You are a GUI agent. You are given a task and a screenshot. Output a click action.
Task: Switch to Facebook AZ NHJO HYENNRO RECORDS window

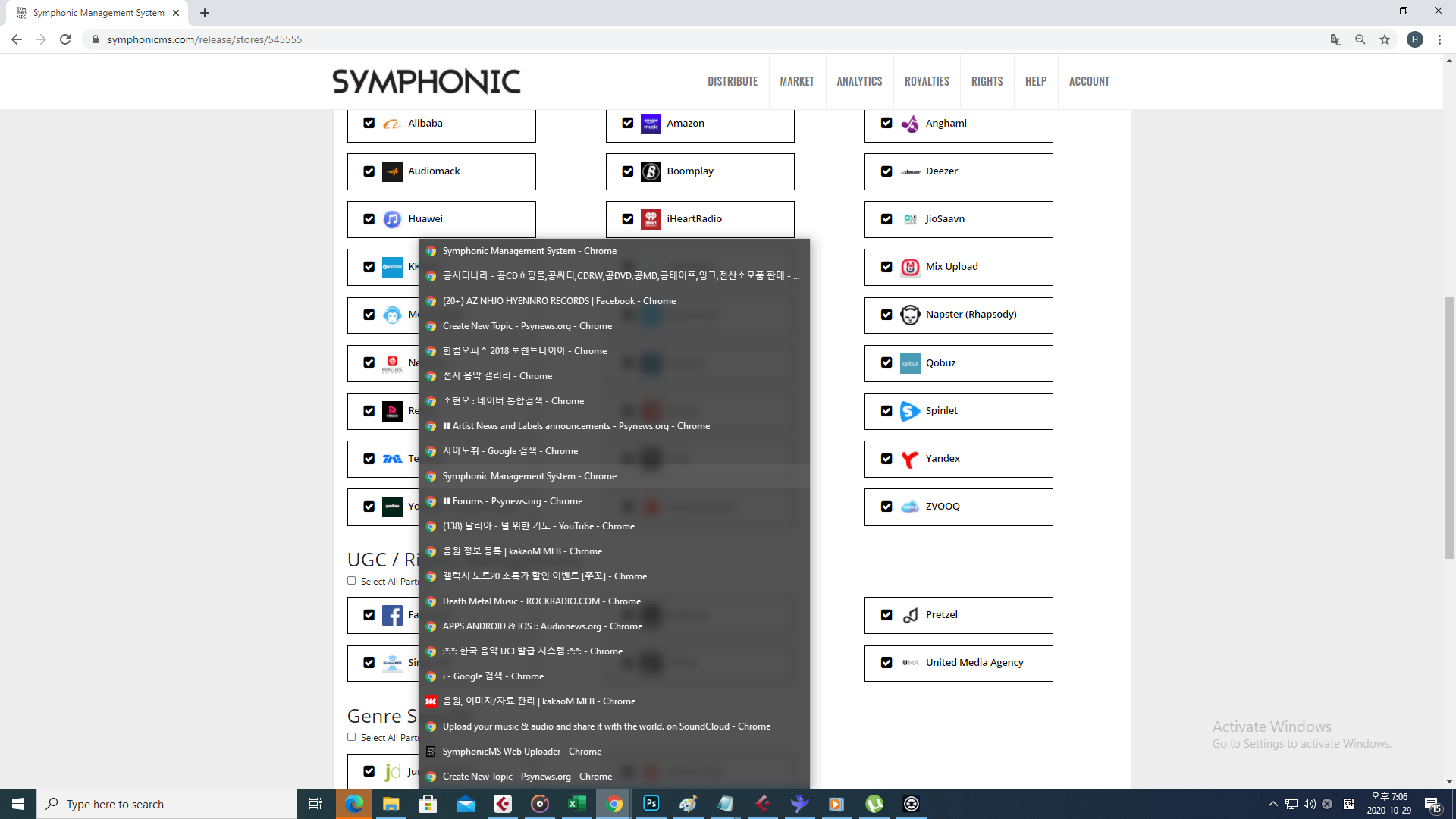click(614, 301)
